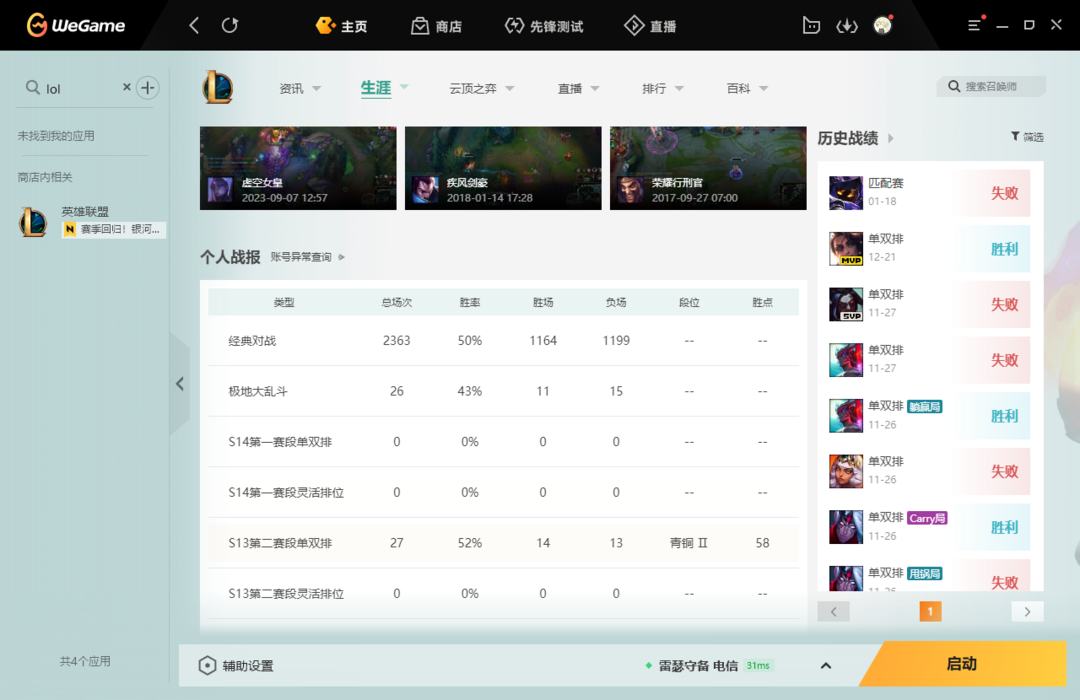Open the 主页 home tab
The width and height of the screenshot is (1080, 700).
342,26
